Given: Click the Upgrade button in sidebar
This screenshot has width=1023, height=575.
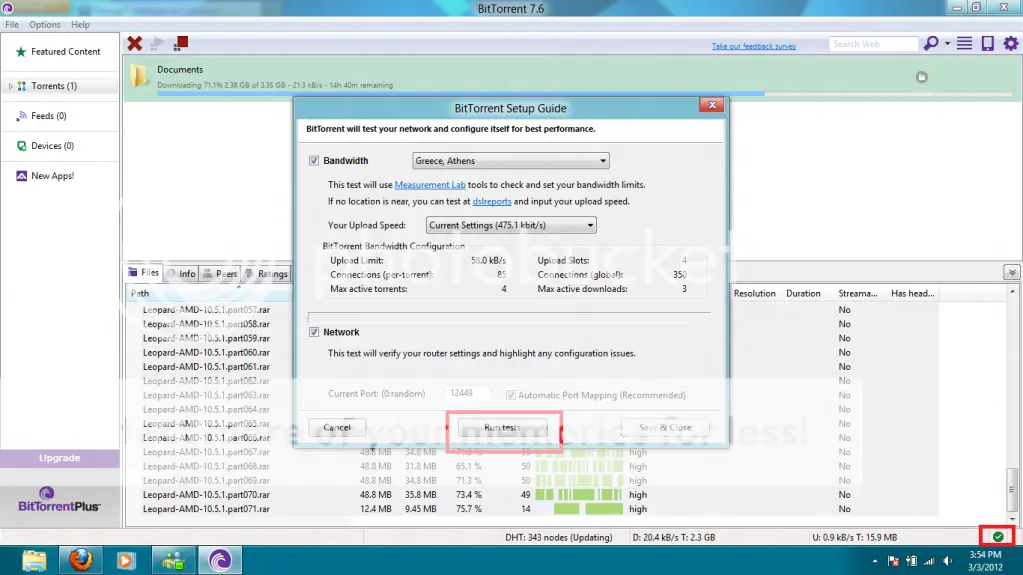Looking at the screenshot, I should [59, 458].
